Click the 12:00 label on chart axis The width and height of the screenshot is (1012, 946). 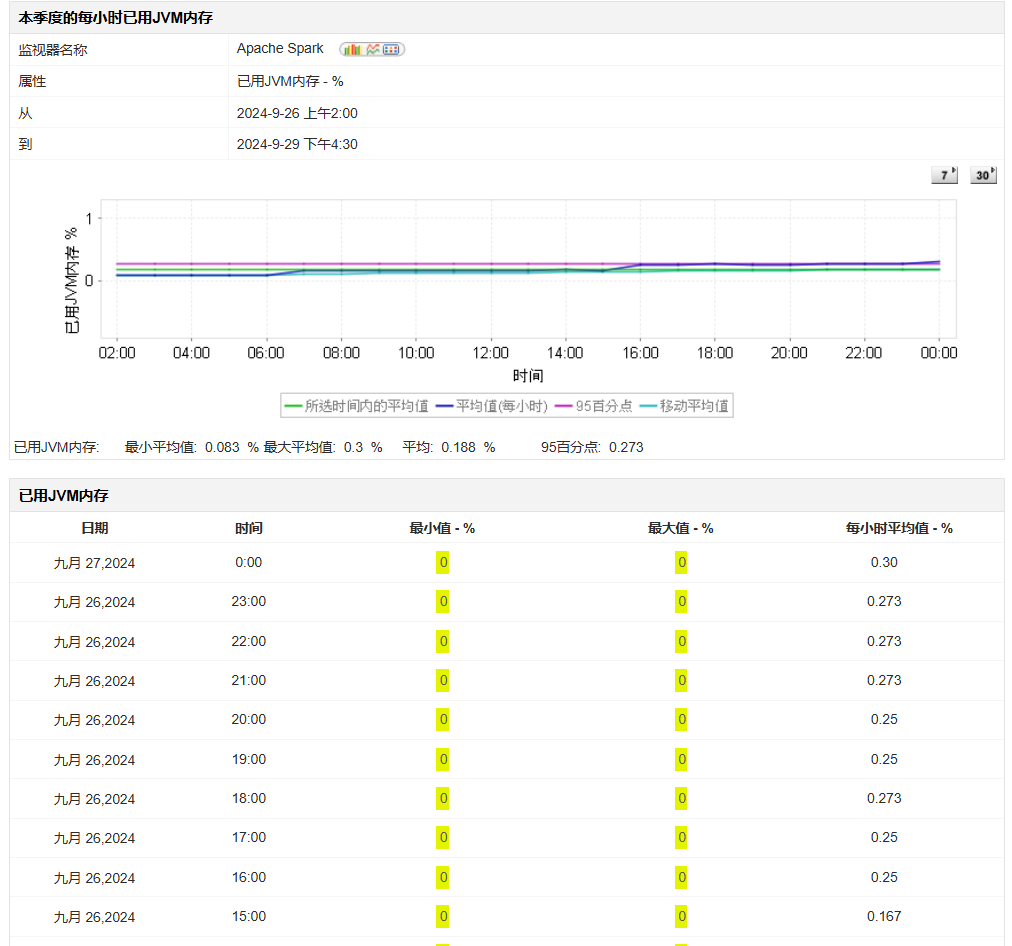click(491, 353)
